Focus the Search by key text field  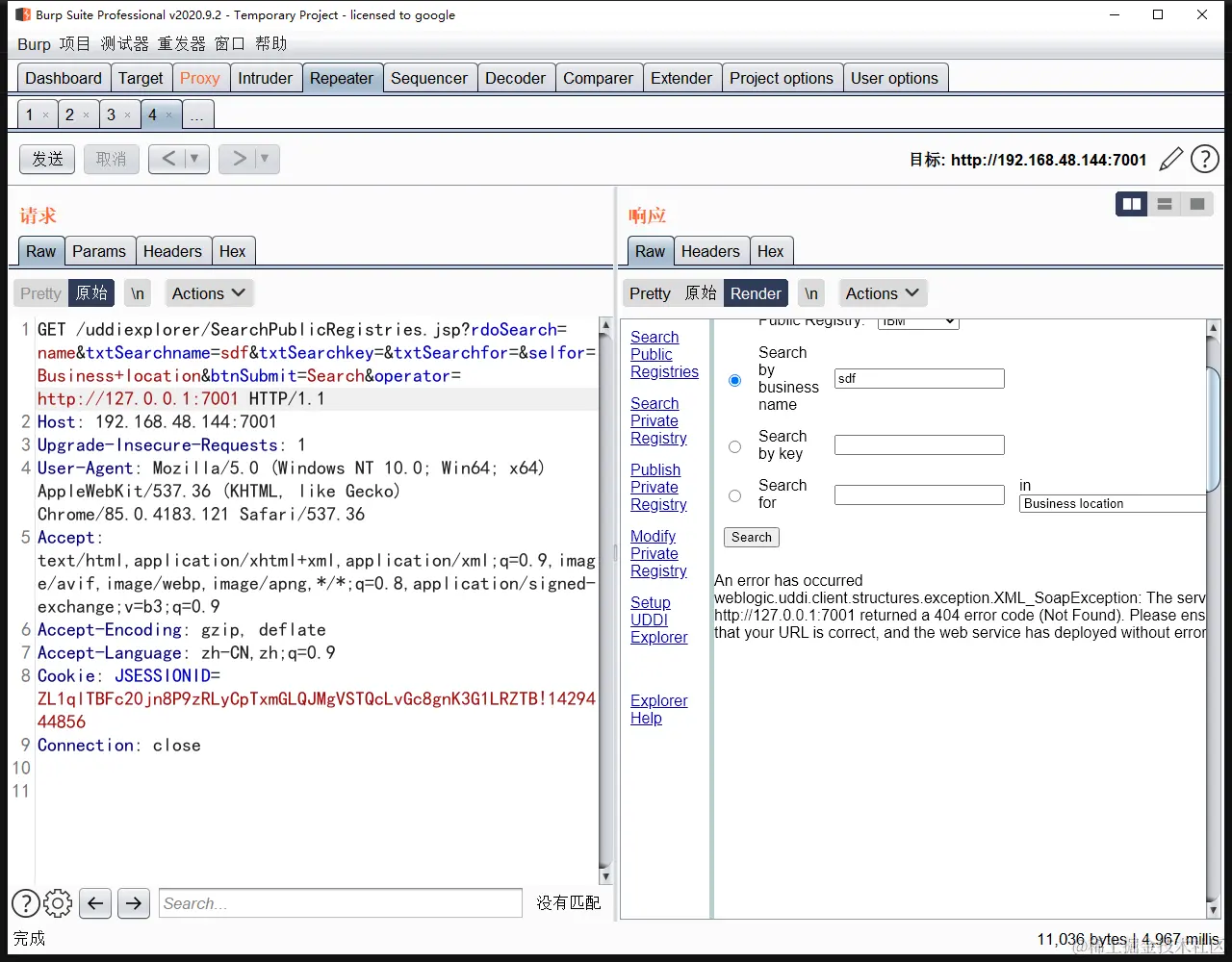919,444
